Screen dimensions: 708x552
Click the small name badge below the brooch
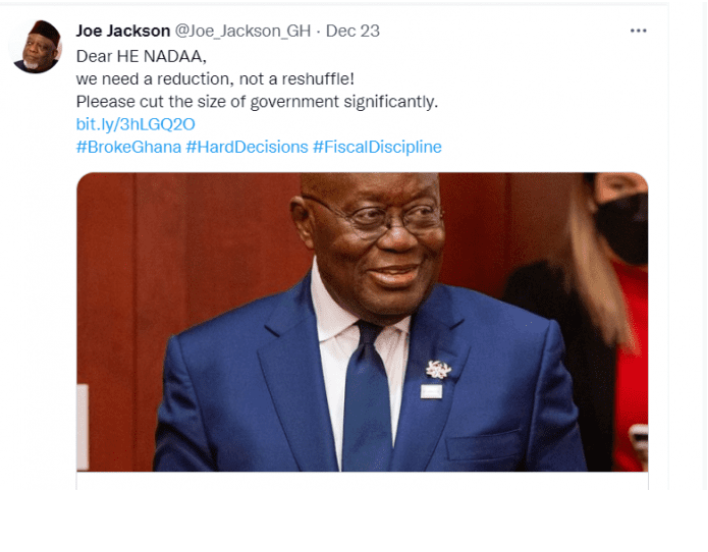431,391
